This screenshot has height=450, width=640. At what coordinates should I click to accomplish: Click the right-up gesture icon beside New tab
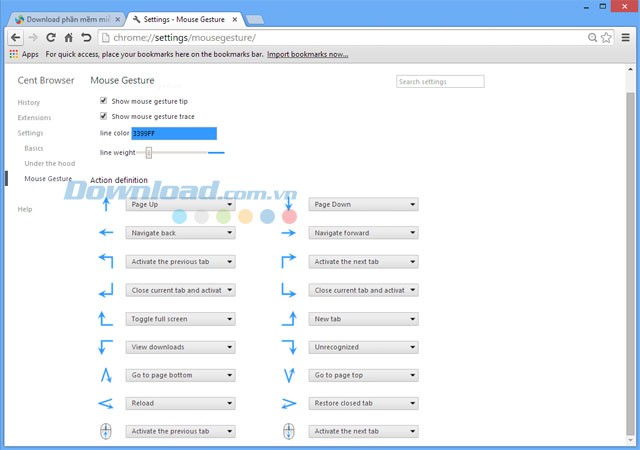(x=289, y=319)
